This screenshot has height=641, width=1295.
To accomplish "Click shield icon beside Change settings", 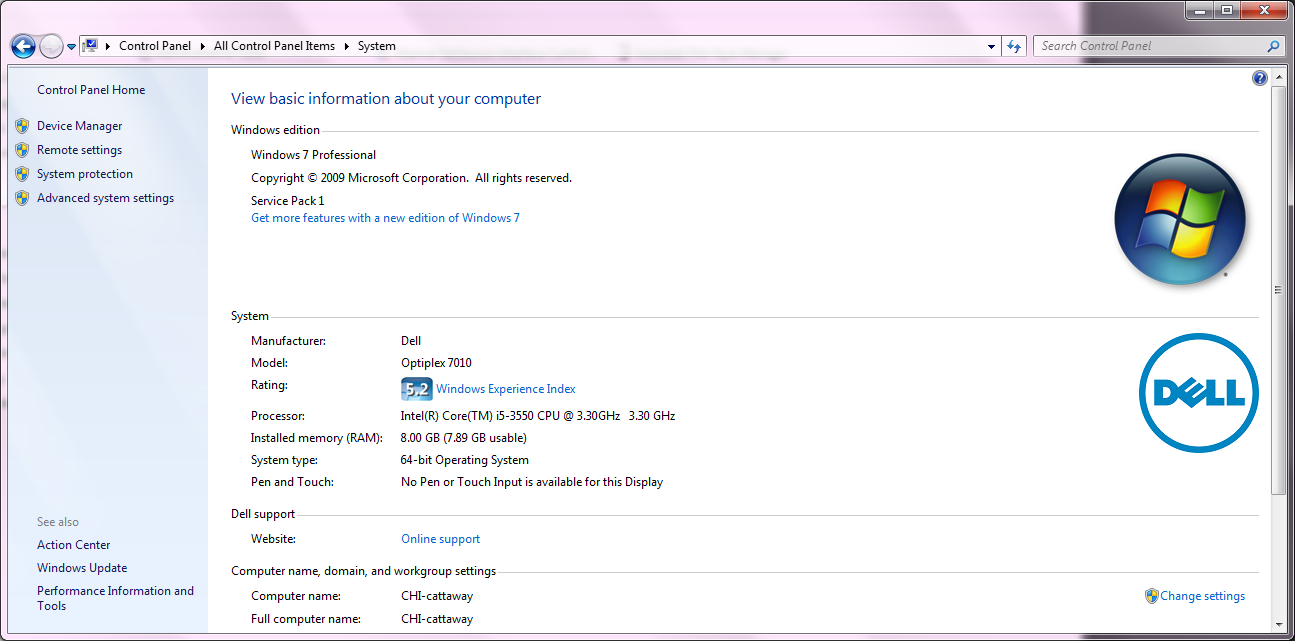I will 1151,596.
